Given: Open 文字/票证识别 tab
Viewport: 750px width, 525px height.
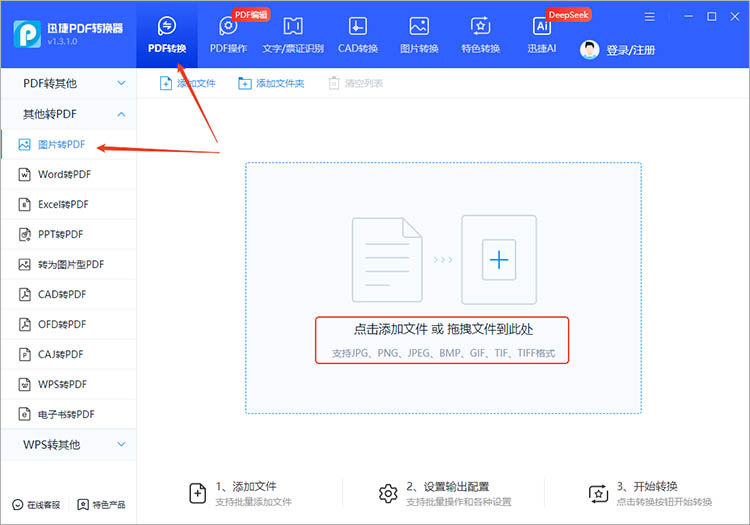Looking at the screenshot, I should pyautogui.click(x=293, y=34).
